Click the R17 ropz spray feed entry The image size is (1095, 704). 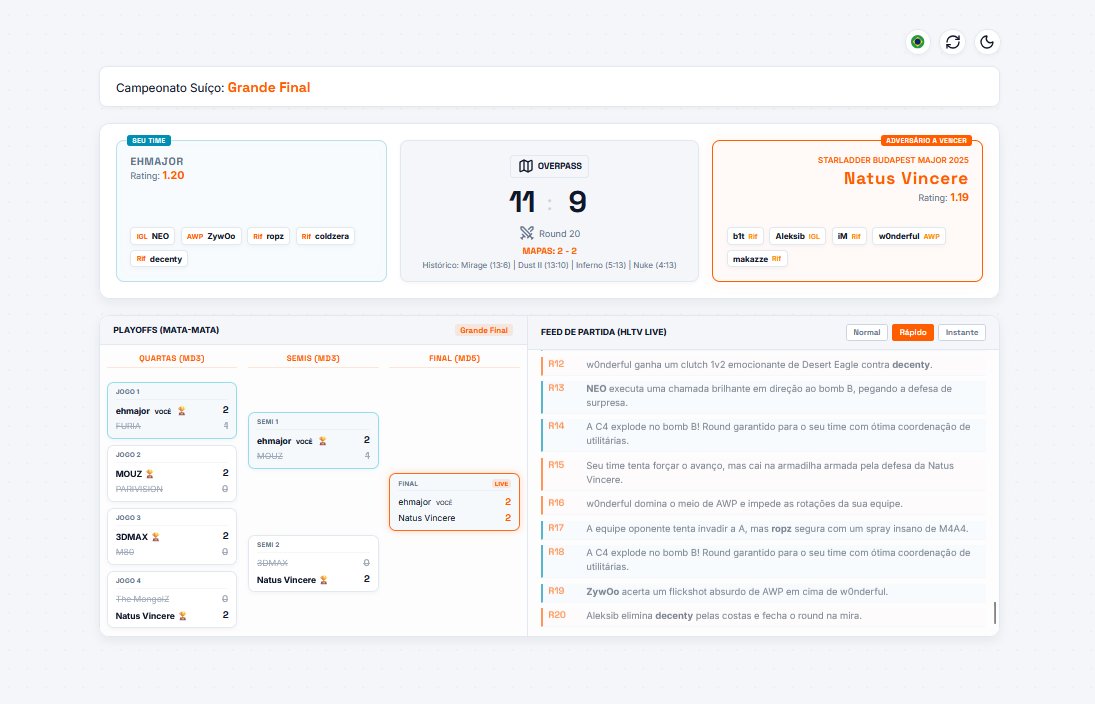coord(763,529)
